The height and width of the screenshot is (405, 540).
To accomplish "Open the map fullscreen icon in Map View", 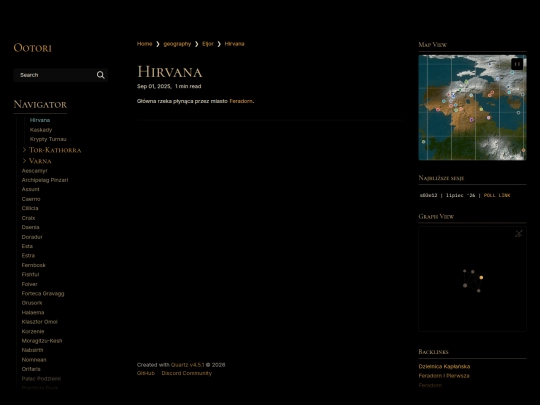I will [517, 64].
